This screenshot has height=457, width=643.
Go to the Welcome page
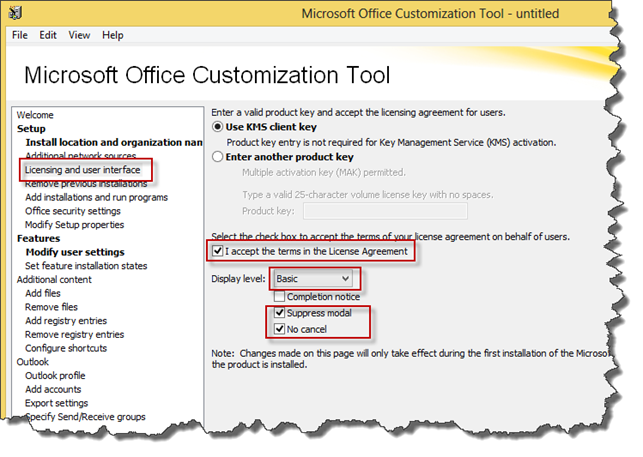coord(35,115)
